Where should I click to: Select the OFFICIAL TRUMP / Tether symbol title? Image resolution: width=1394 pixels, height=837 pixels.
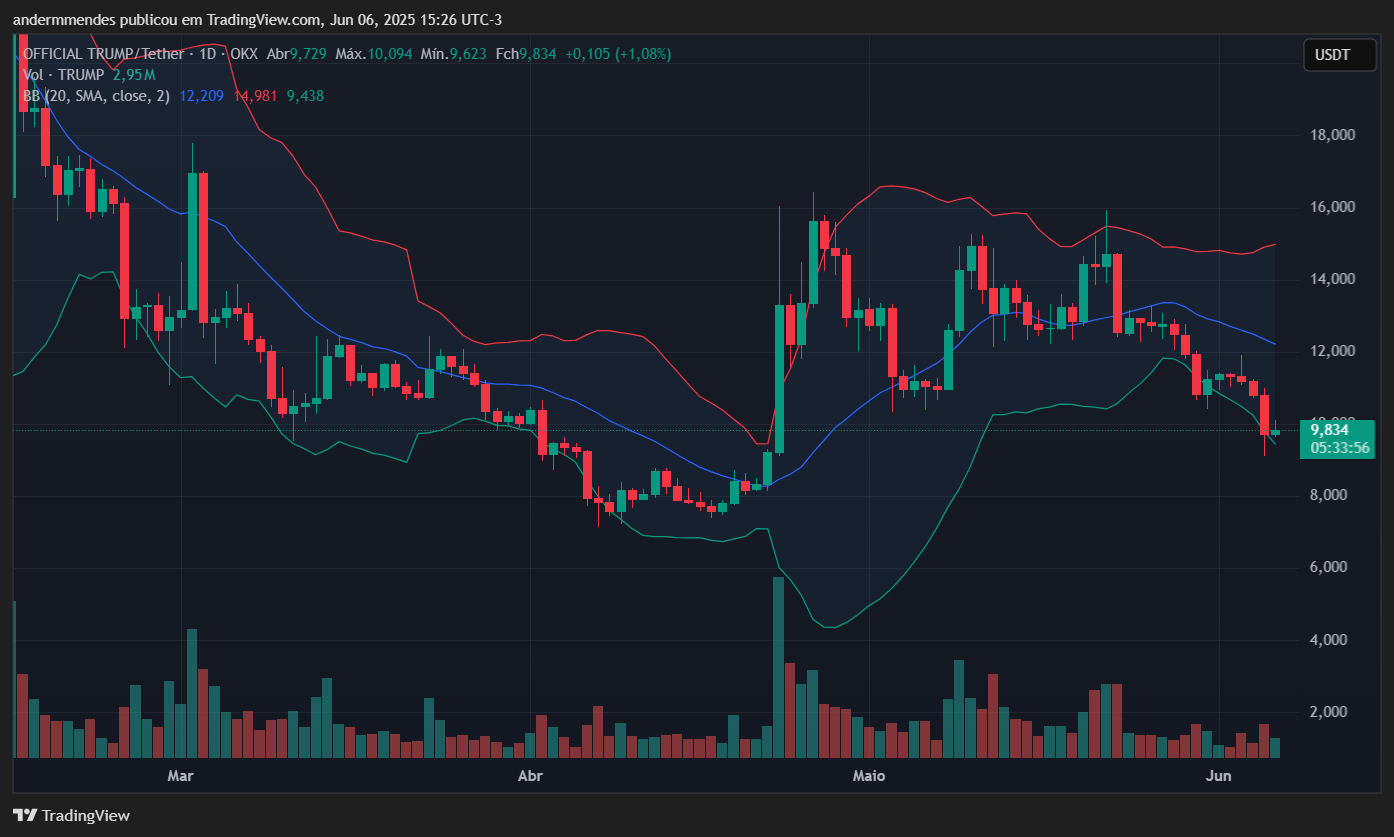(103, 54)
